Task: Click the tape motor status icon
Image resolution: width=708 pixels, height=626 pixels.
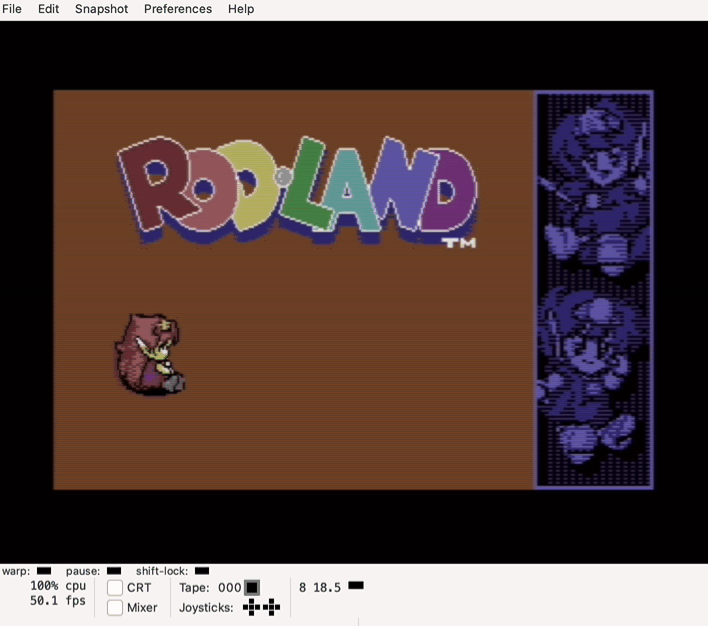Action: (x=253, y=588)
